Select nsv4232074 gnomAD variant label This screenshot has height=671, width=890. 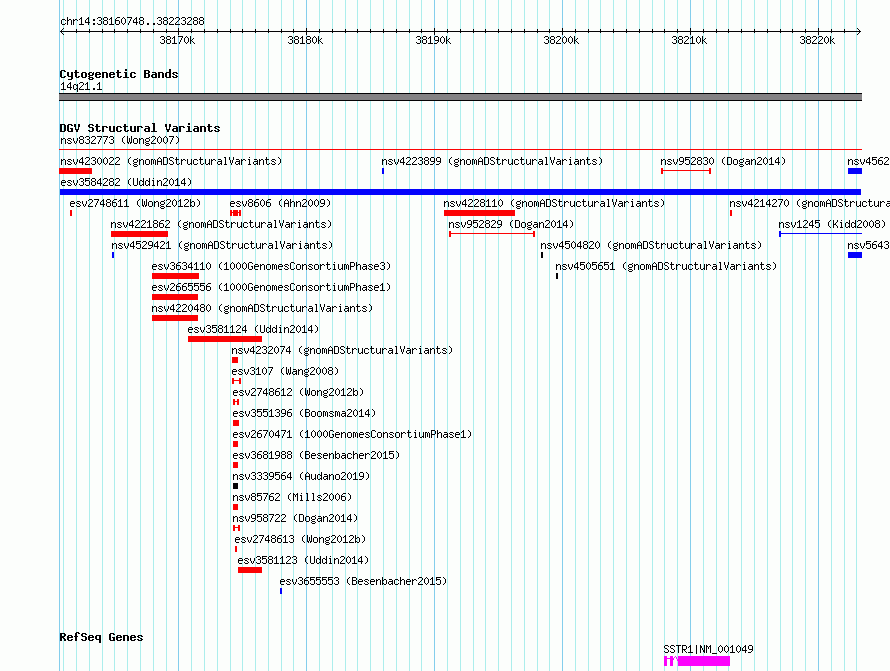(342, 350)
